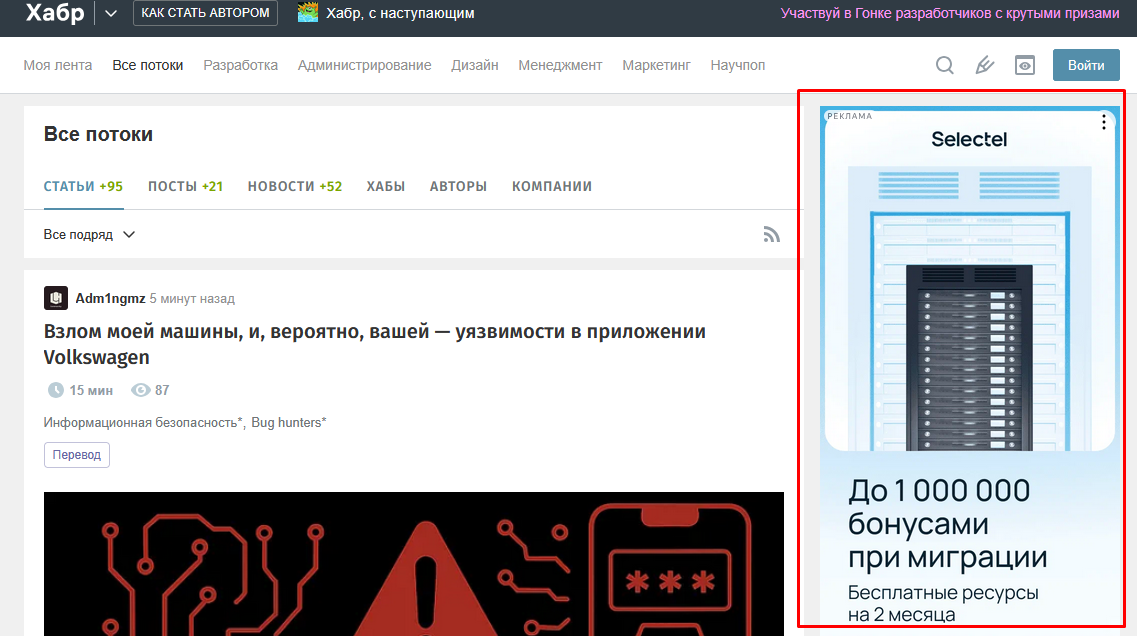This screenshot has height=636, width=1137.
Task: Open the Разработка flow
Action: coord(240,65)
